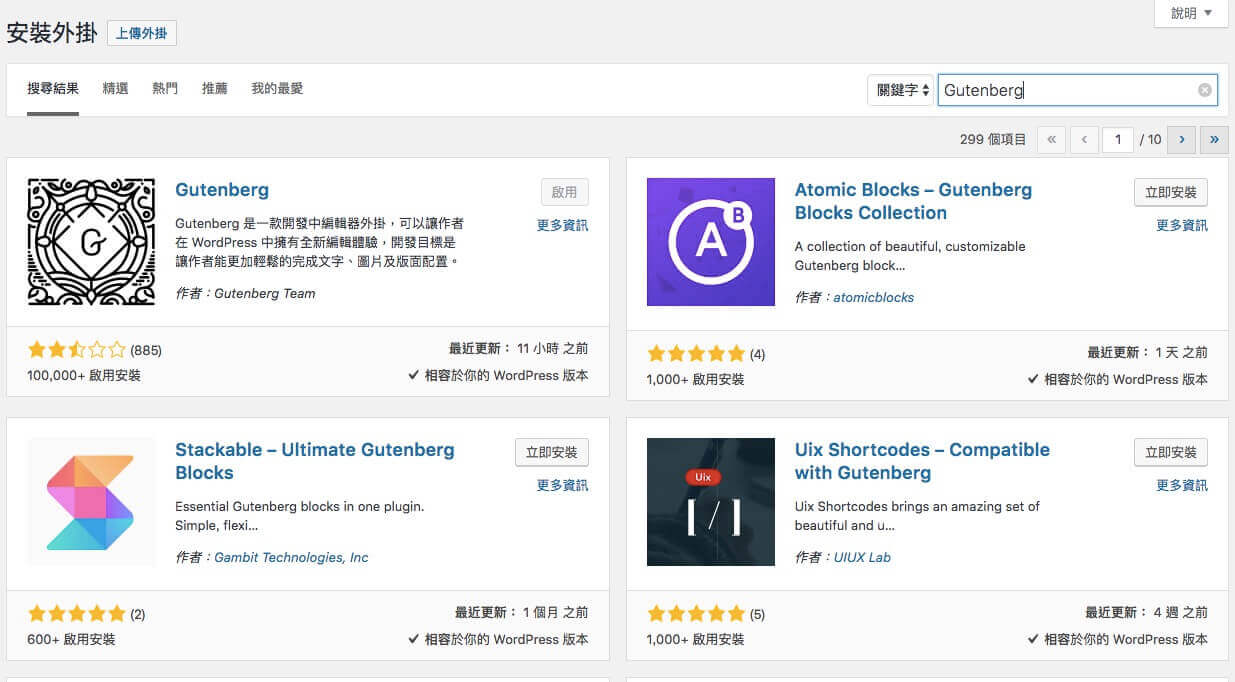The width and height of the screenshot is (1235, 682).
Task: Click 最近更新 4 週 之前 text
Action: [1146, 613]
